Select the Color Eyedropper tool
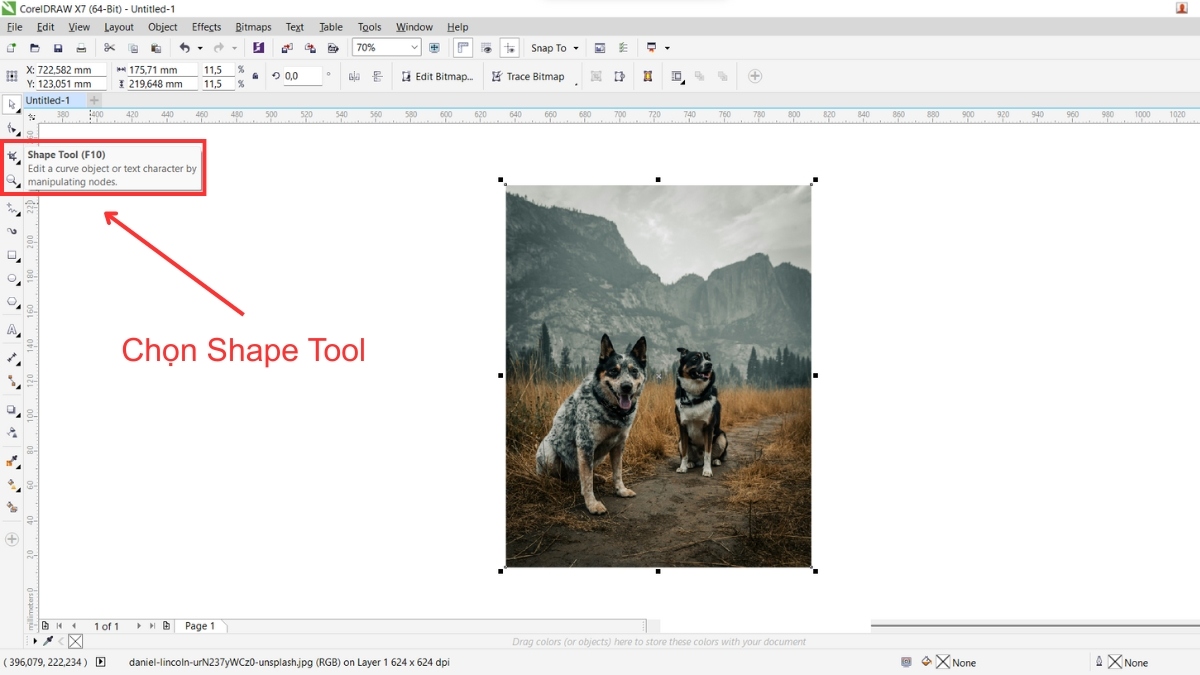Viewport: 1200px width, 675px height. (12, 461)
